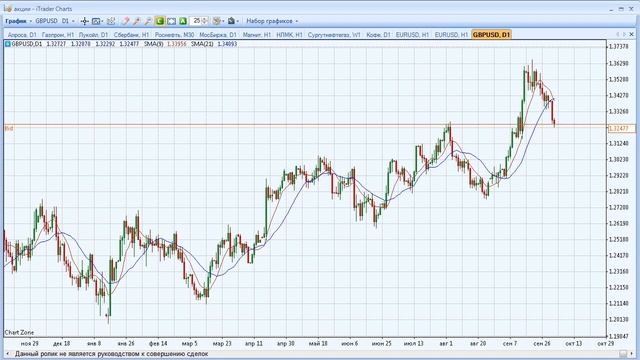Toggle the green A autoscale button
The width and height of the screenshot is (640, 360).
[183, 21]
